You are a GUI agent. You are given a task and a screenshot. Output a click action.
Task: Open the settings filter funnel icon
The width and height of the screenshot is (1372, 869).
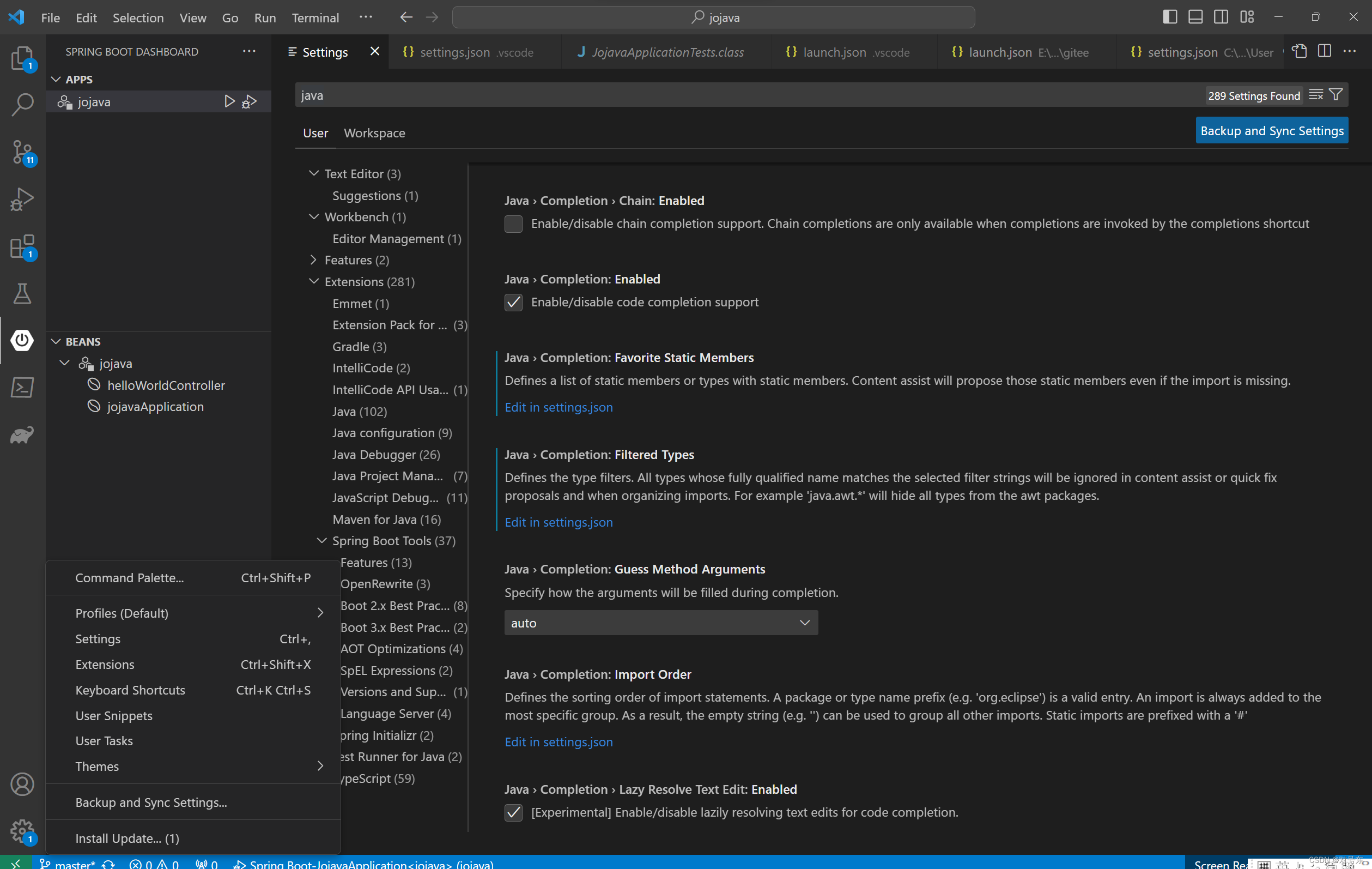tap(1335, 95)
